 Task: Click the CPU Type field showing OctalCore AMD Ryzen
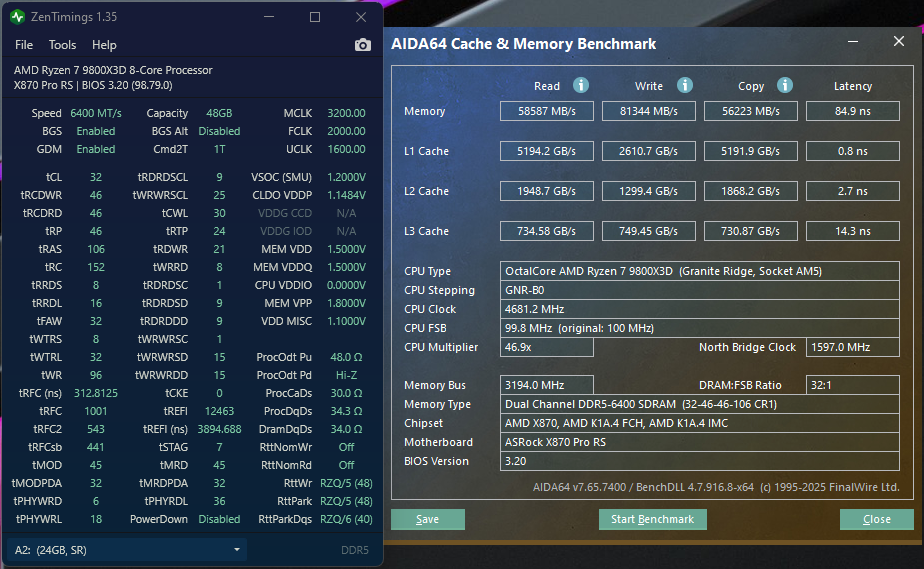[699, 271]
